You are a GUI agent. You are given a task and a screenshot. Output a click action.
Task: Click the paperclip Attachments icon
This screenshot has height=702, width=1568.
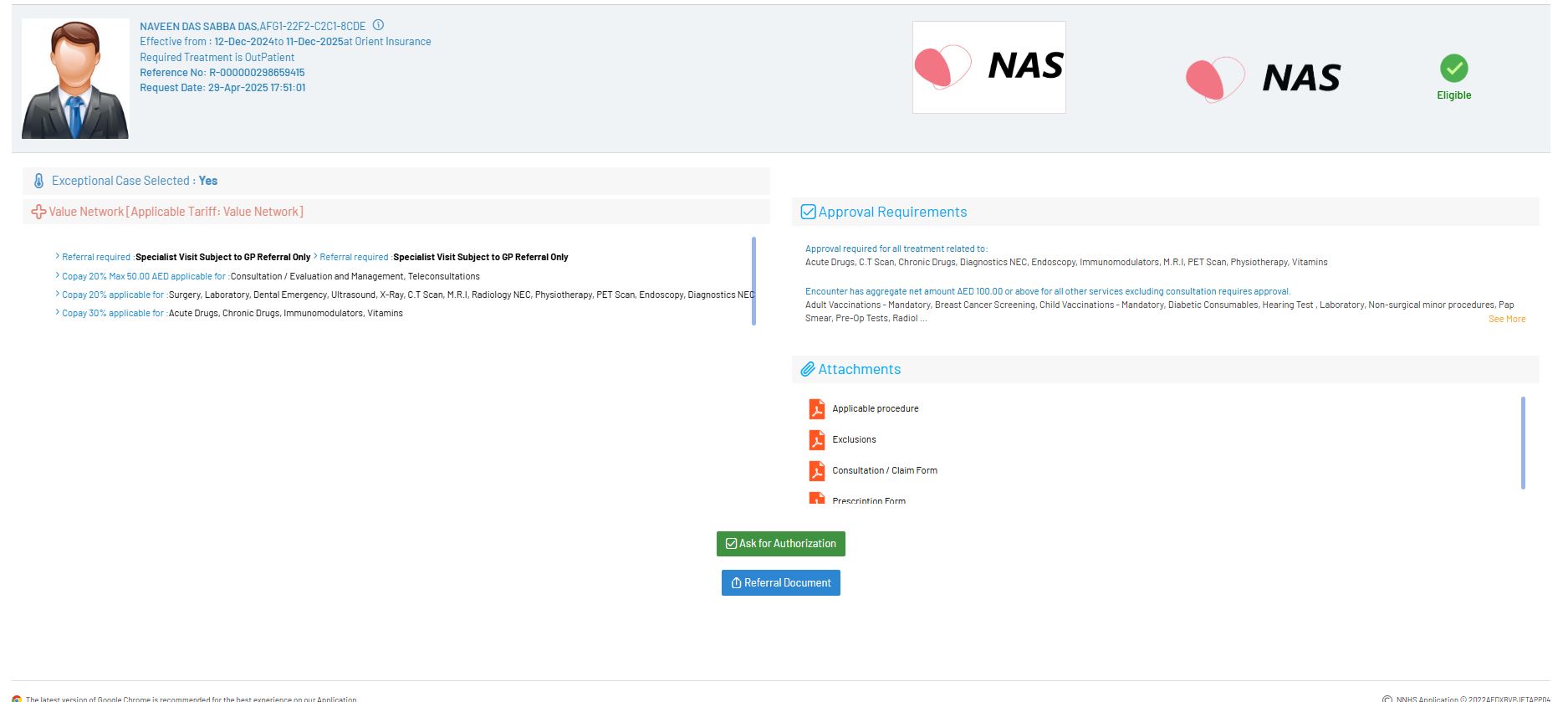tap(808, 369)
